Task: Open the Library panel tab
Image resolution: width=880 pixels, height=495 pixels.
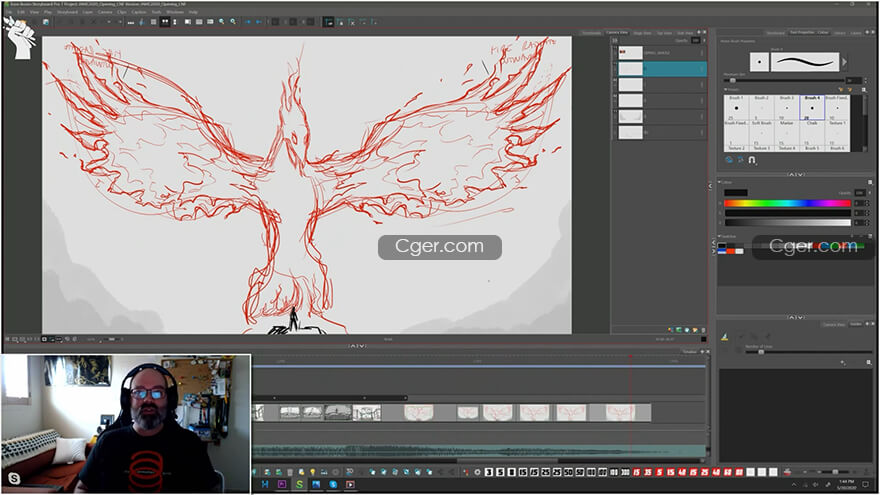Action: (x=840, y=33)
